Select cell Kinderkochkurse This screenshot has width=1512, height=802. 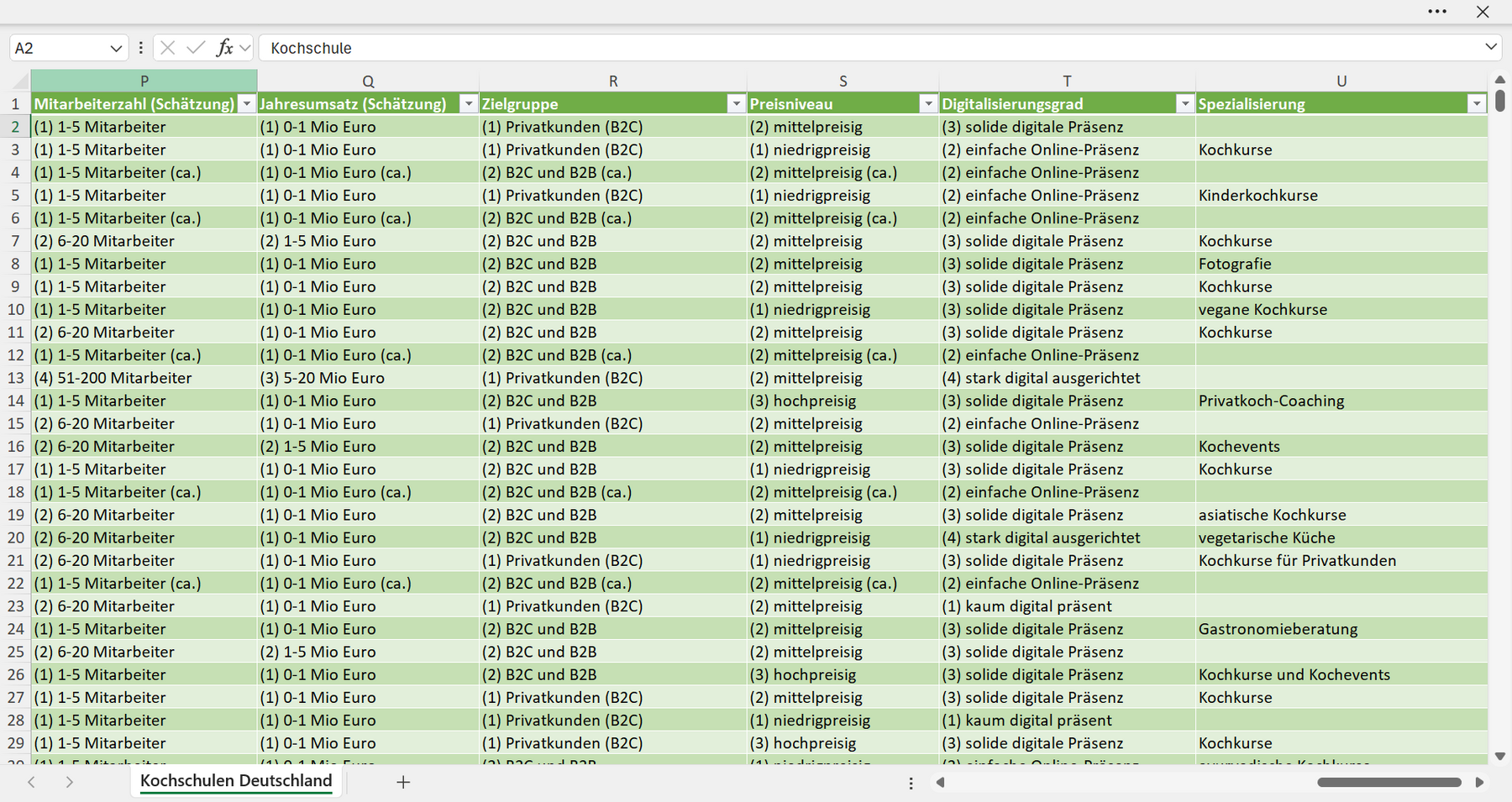[x=1341, y=195]
